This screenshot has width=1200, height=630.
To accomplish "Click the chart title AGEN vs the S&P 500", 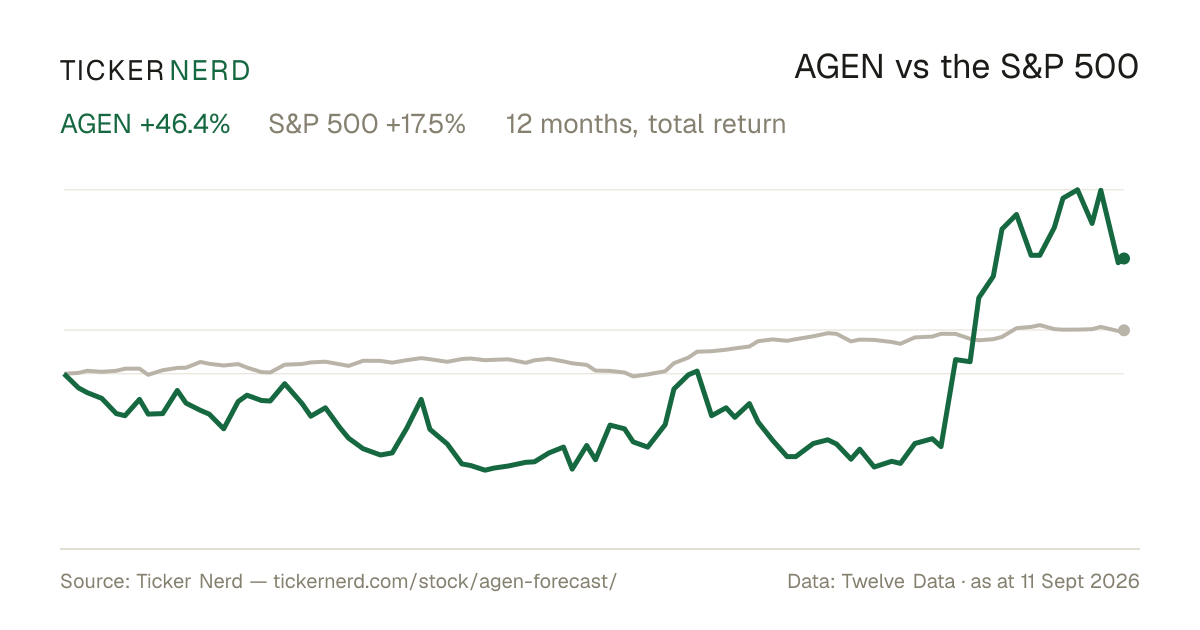I will pos(967,68).
